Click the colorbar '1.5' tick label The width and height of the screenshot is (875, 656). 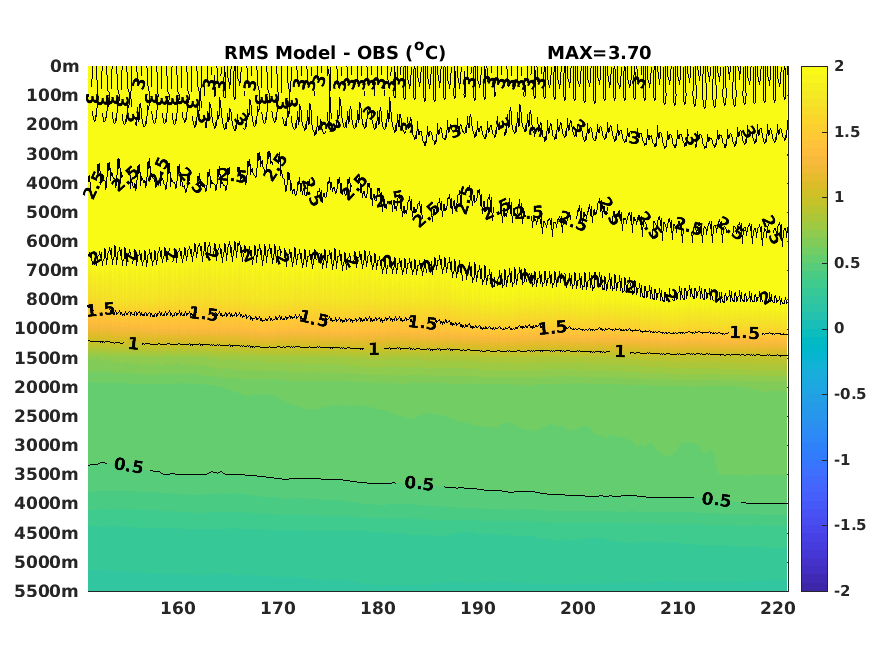tap(847, 132)
